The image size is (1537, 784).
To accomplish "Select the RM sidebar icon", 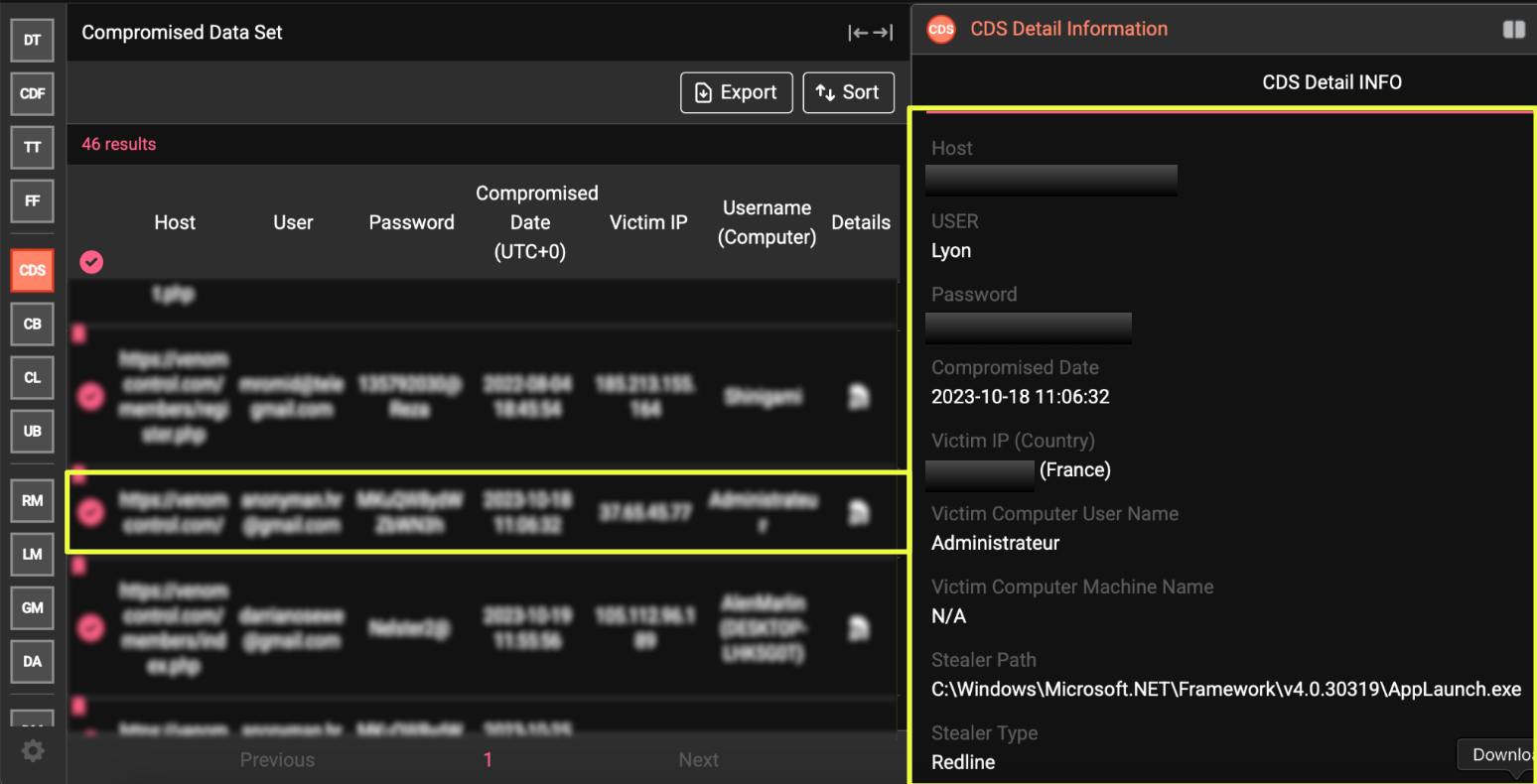I will pyautogui.click(x=32, y=500).
